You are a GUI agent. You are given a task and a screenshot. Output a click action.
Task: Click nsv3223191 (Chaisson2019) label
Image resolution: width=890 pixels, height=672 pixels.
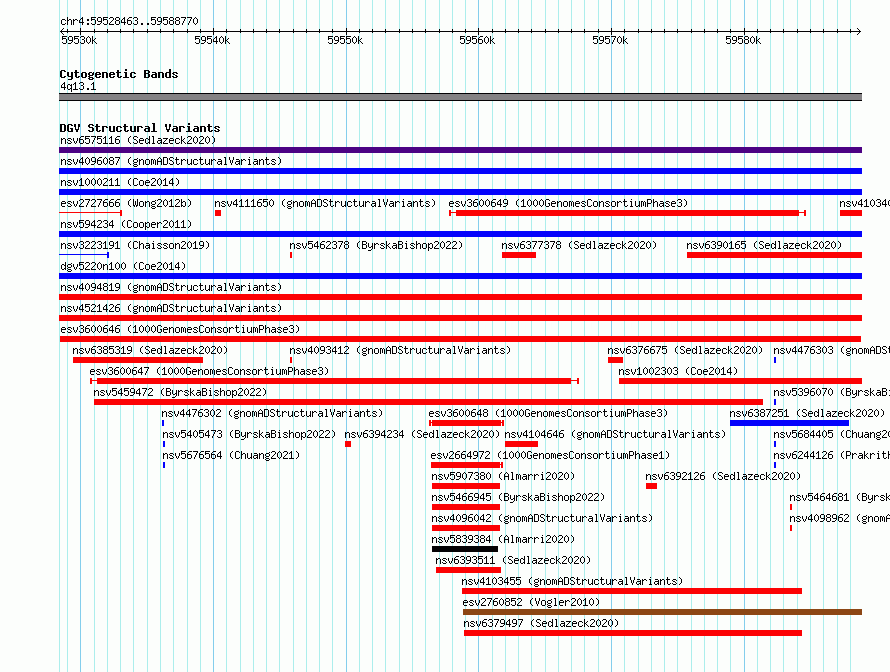tap(135, 245)
